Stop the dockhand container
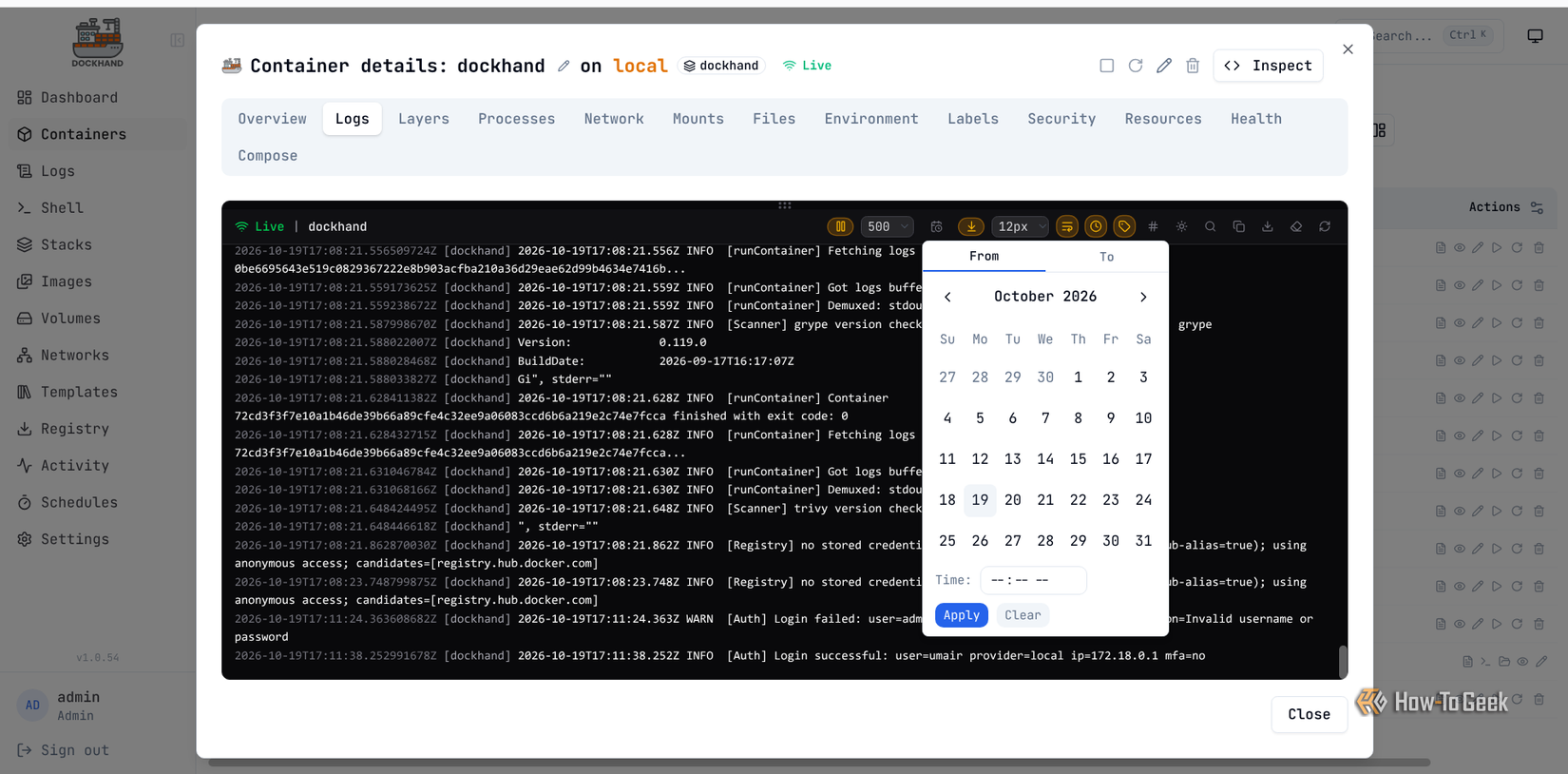Screen dimensions: 1568x774 tap(1106, 66)
